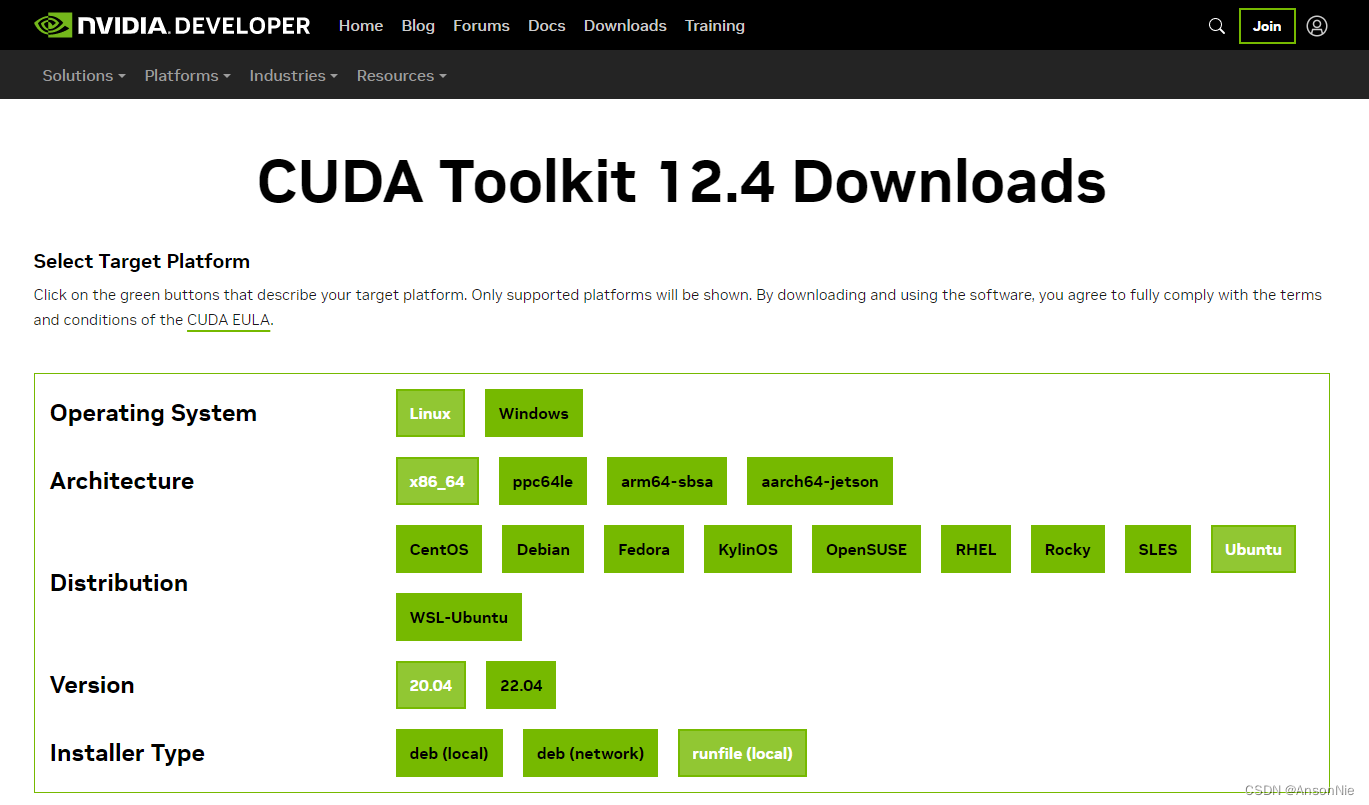
Task: Choose aarch64-jetson architecture
Action: (820, 481)
